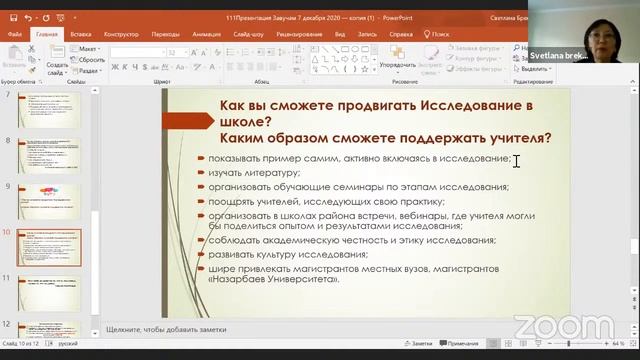Open the Выделить select dropdown
Viewport: 640px width, 360px height.
point(533,69)
